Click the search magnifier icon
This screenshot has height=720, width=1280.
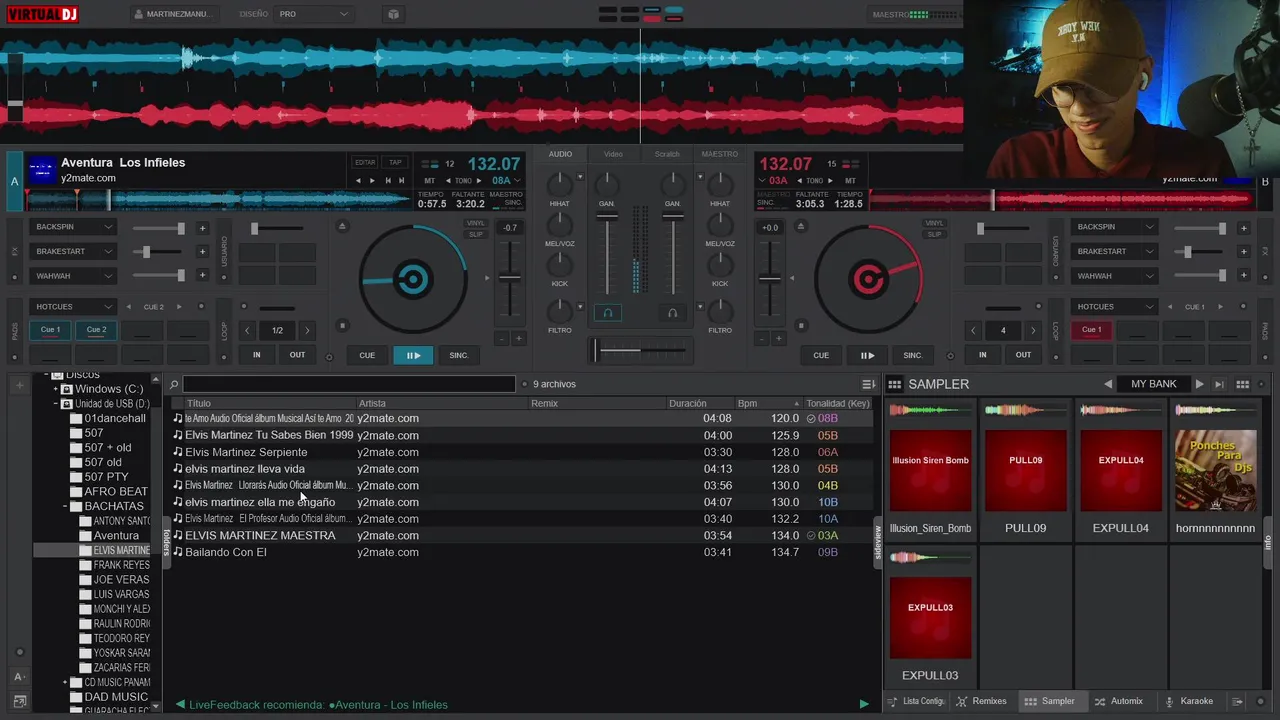click(x=174, y=384)
